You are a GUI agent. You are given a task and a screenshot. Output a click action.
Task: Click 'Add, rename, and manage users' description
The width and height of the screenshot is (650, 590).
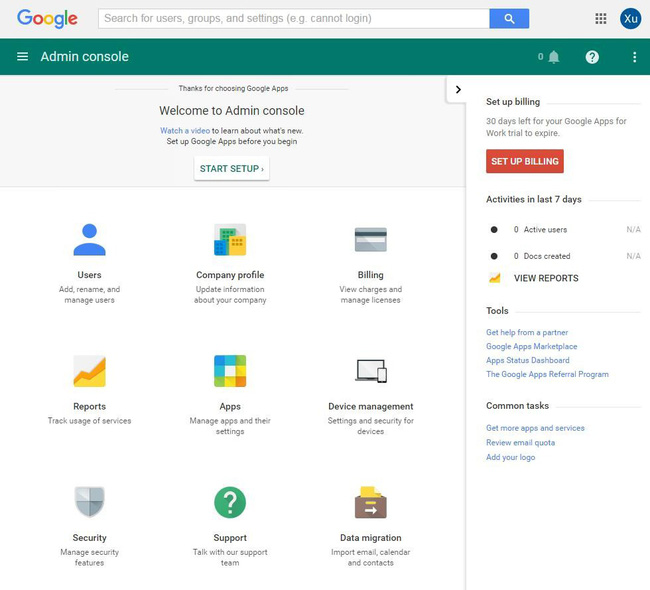(x=89, y=294)
